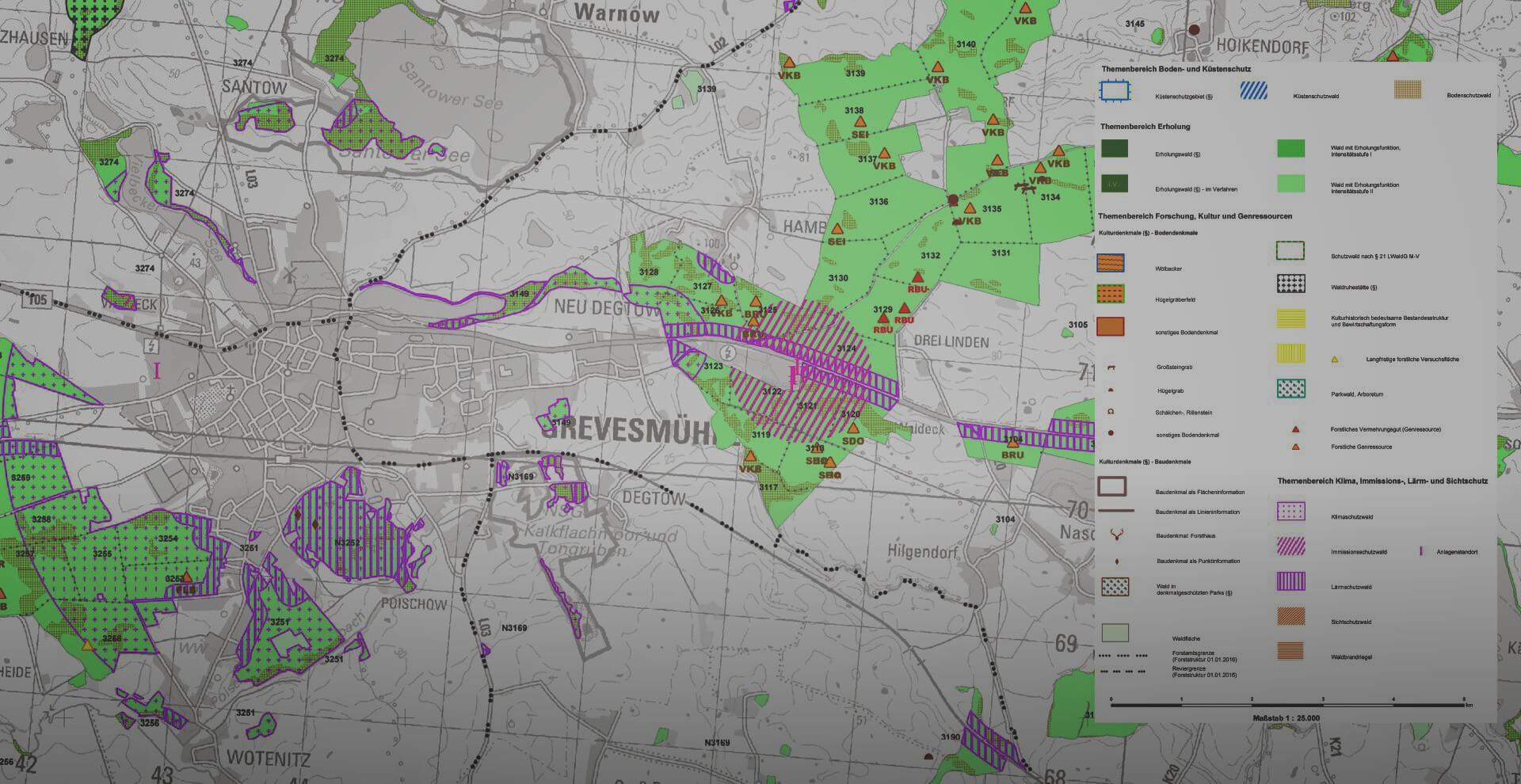Select the Baudenkmal als Linieninformation line symbol
This screenshot has height=784, width=1521.
click(1115, 511)
